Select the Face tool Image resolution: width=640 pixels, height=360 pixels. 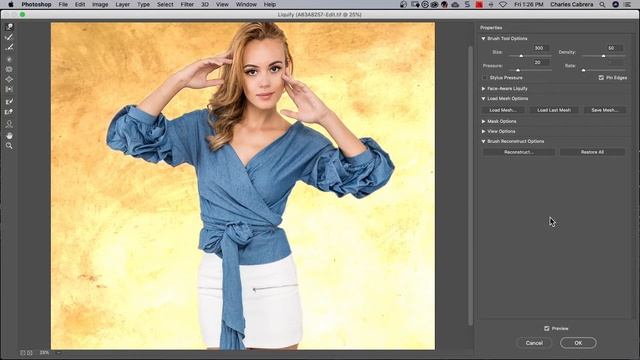tap(9, 124)
